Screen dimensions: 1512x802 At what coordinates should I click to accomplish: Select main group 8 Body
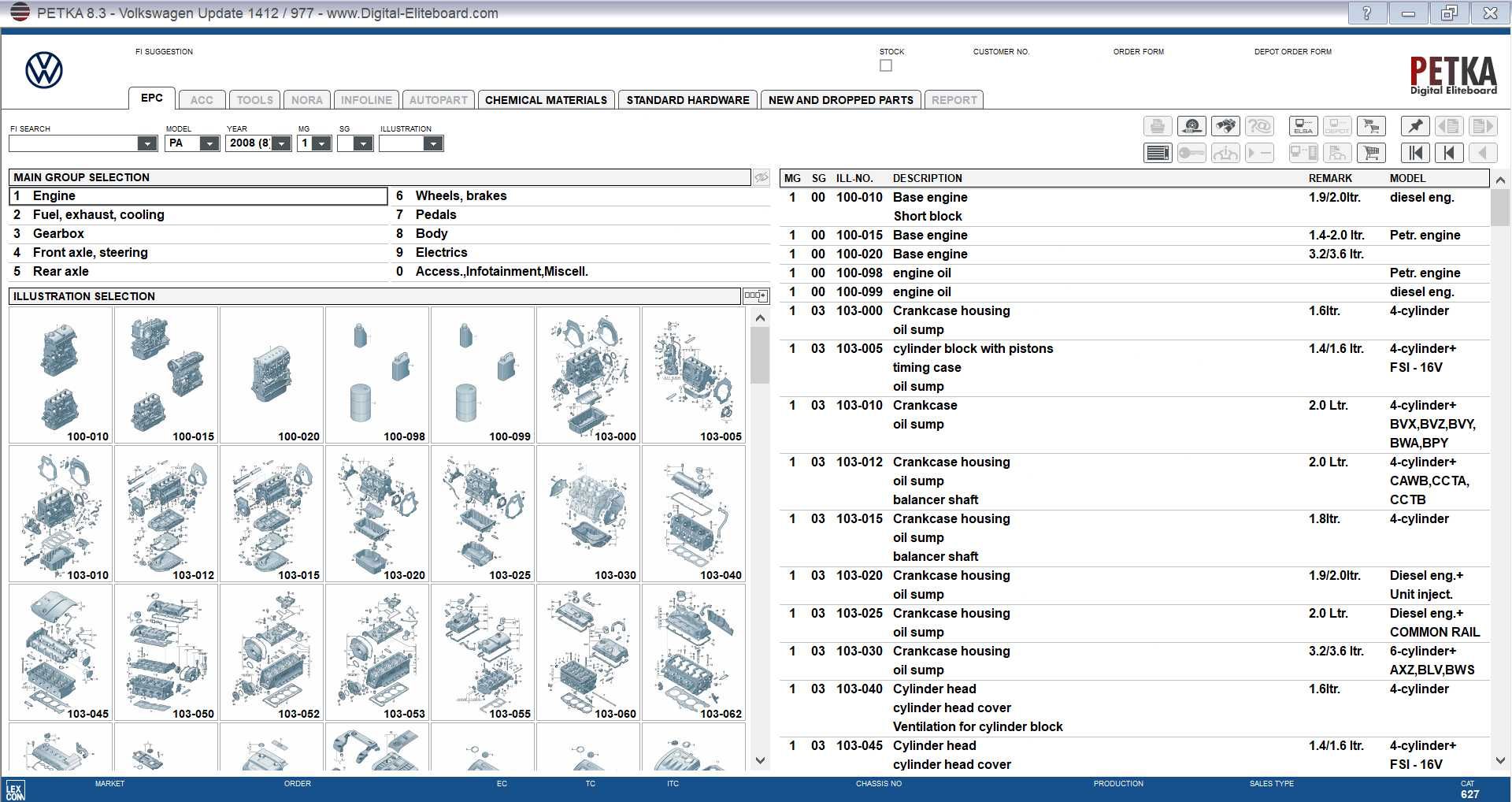tap(581, 234)
